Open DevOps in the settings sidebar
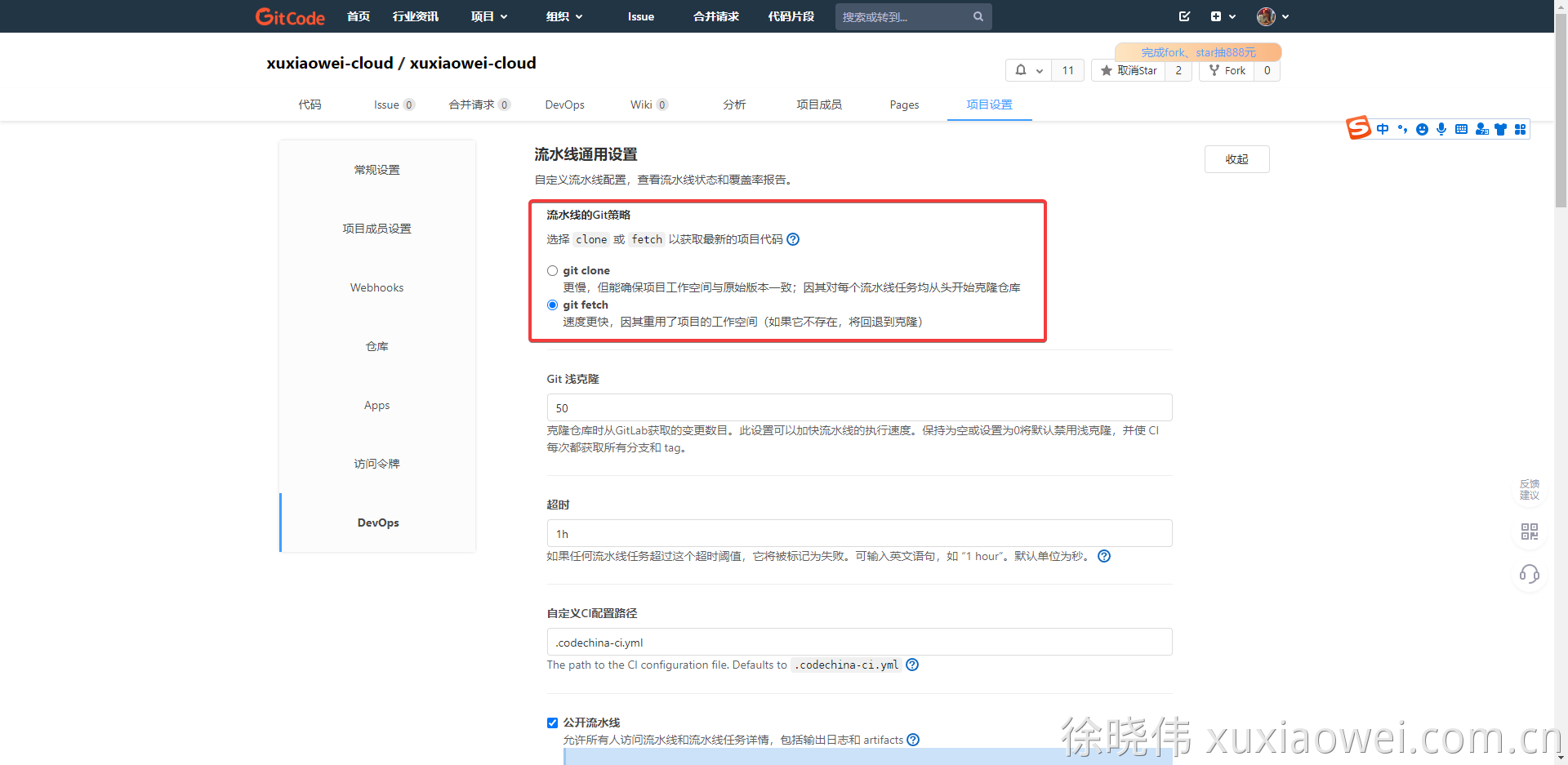The height and width of the screenshot is (765, 1568). 377,523
